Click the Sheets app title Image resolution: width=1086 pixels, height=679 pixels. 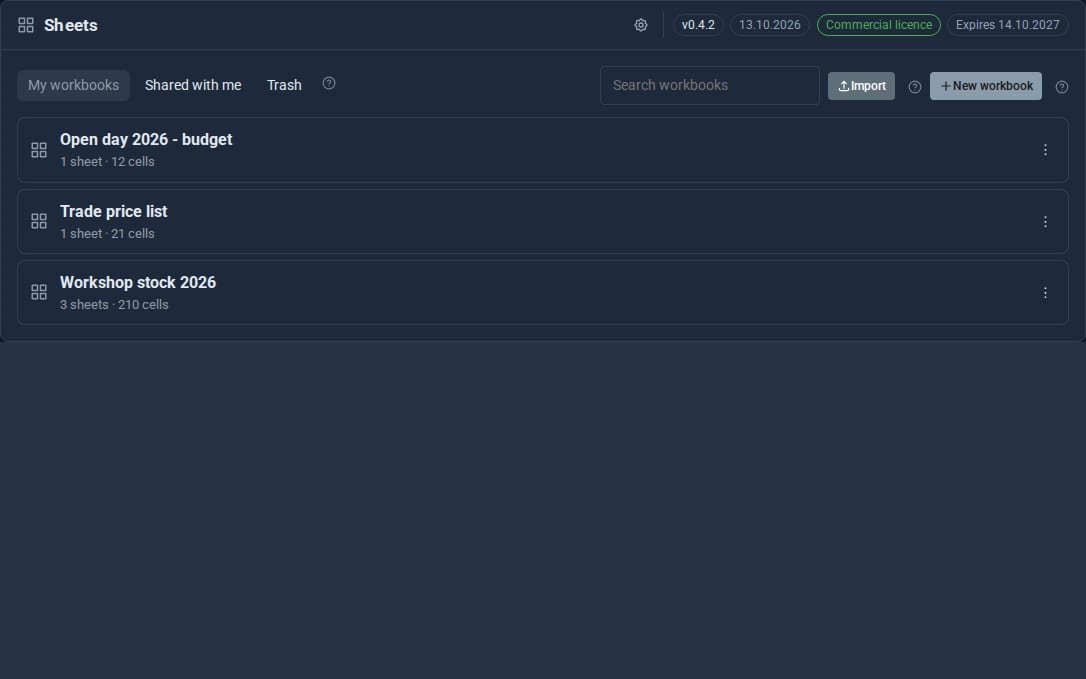[x=71, y=25]
